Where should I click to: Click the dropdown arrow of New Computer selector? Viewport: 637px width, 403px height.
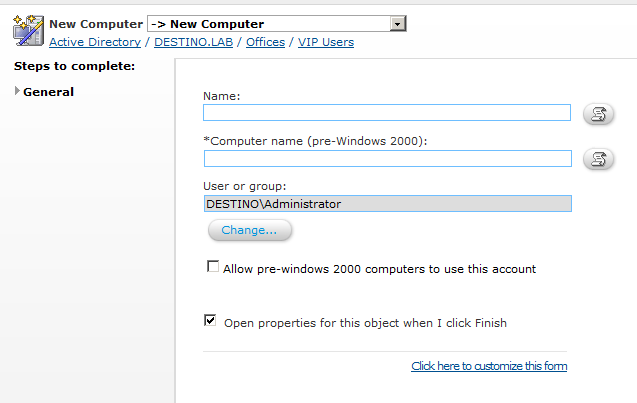(398, 24)
